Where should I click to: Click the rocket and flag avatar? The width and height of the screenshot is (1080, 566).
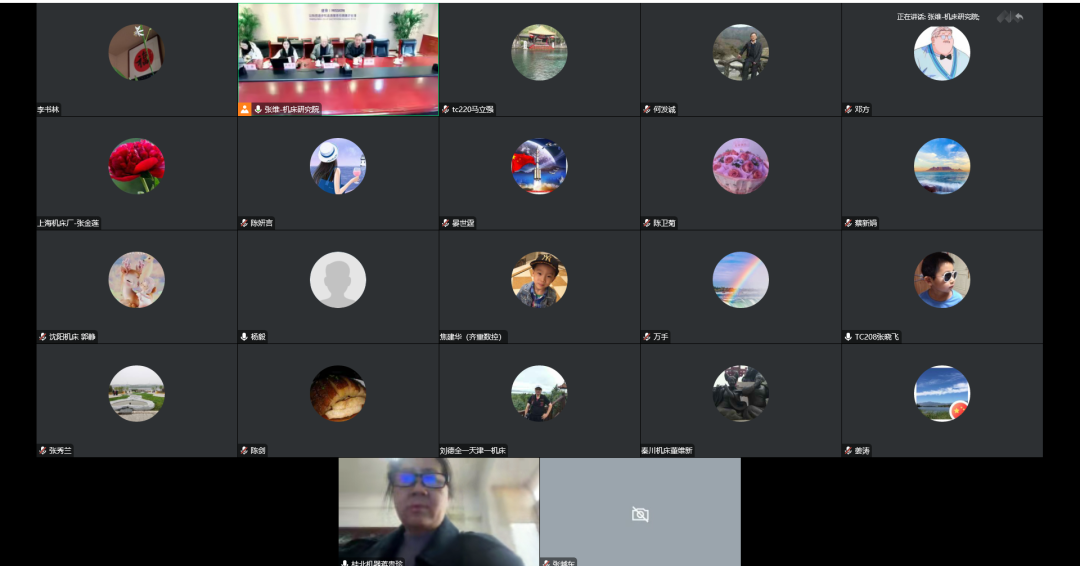tap(539, 166)
